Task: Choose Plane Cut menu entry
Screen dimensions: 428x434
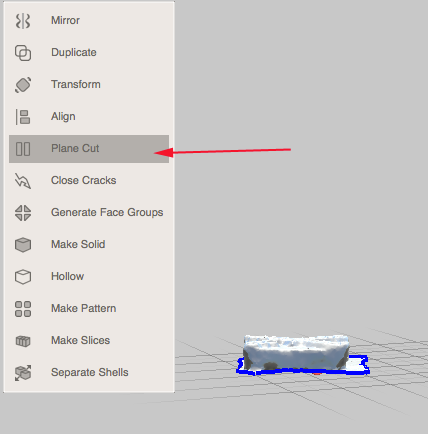Action: coord(89,149)
